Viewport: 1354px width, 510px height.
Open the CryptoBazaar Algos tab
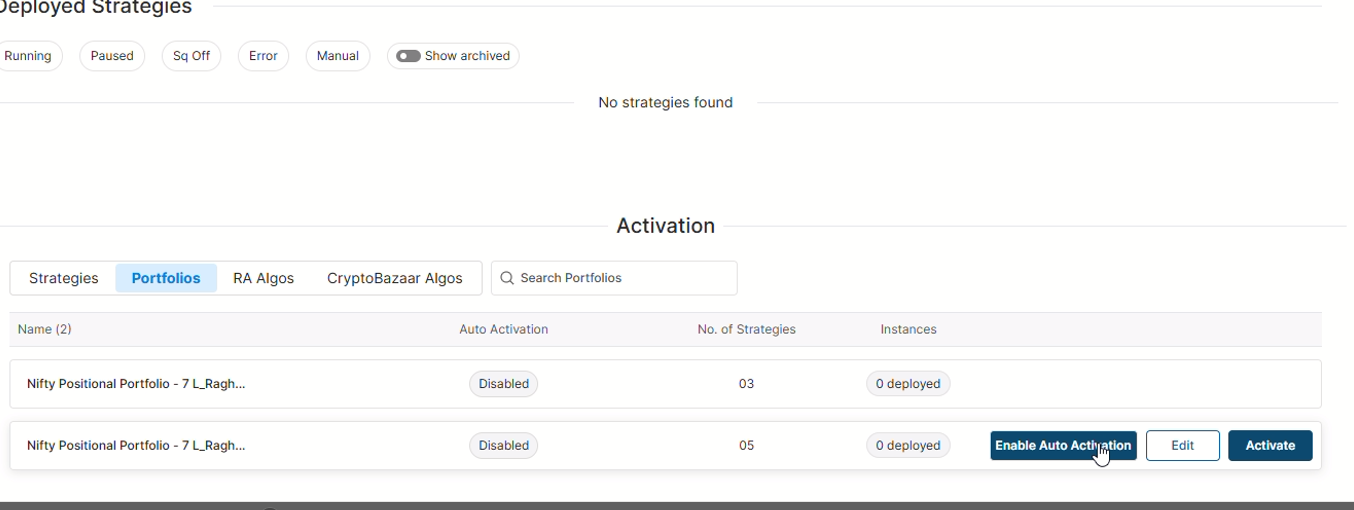(394, 278)
